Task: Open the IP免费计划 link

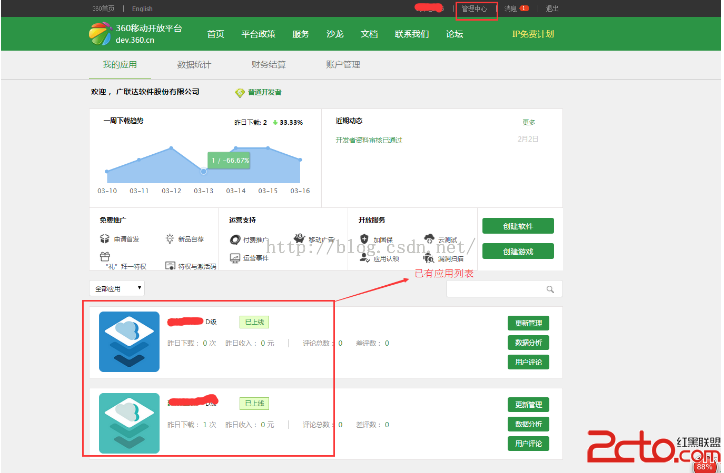Action: pyautogui.click(x=533, y=34)
